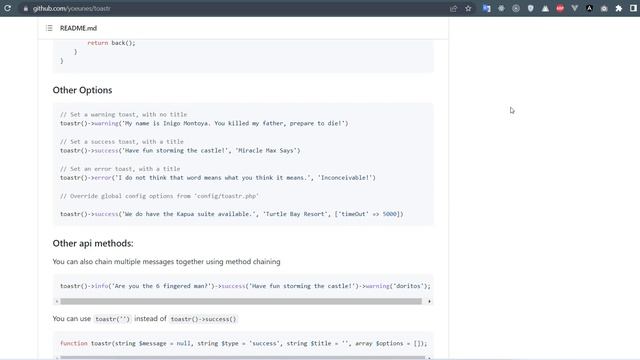Open the black circle A extension icon
Image resolution: width=640 pixels, height=360 pixels.
coord(589,9)
